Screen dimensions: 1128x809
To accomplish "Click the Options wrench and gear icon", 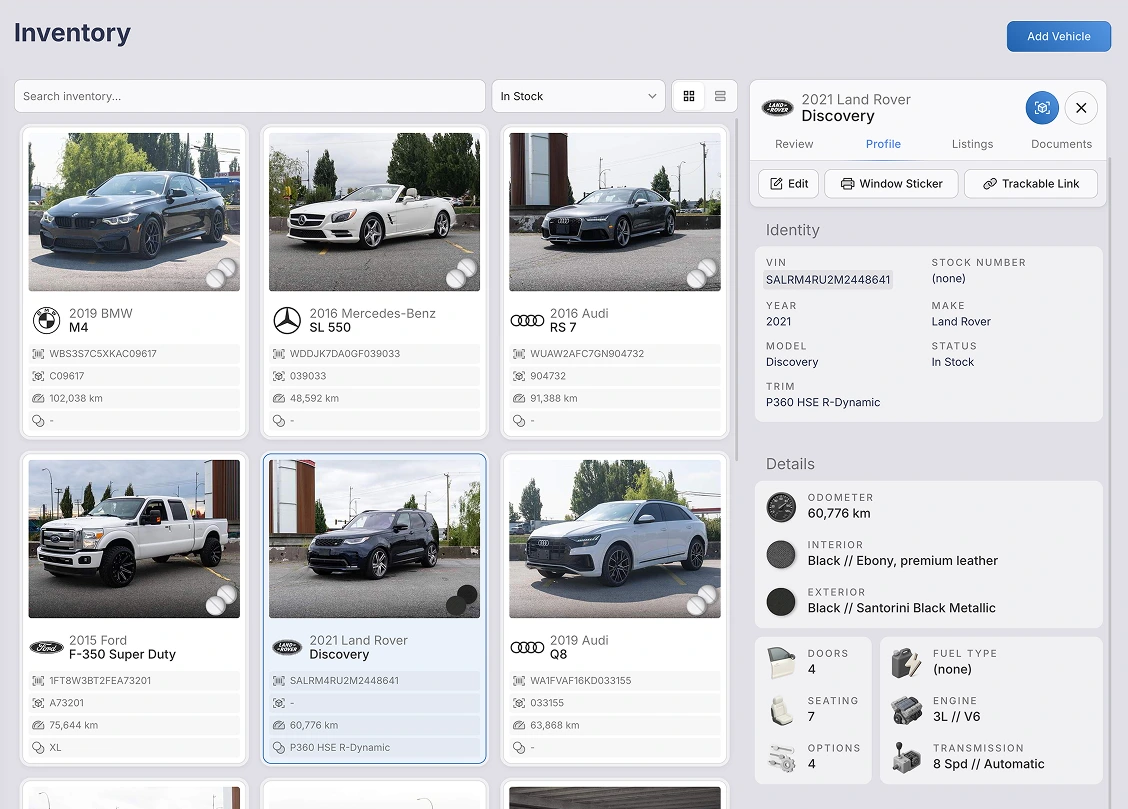I will click(781, 757).
